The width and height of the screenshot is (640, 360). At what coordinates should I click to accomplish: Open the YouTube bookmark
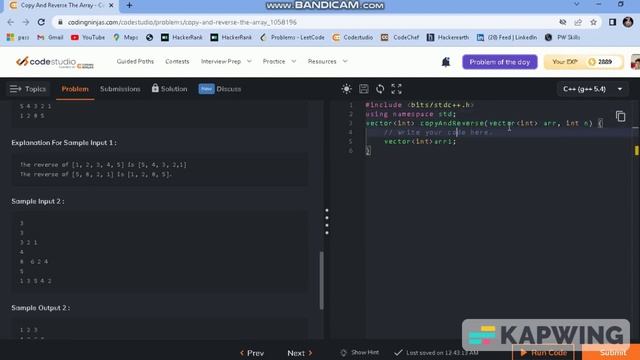click(x=88, y=37)
